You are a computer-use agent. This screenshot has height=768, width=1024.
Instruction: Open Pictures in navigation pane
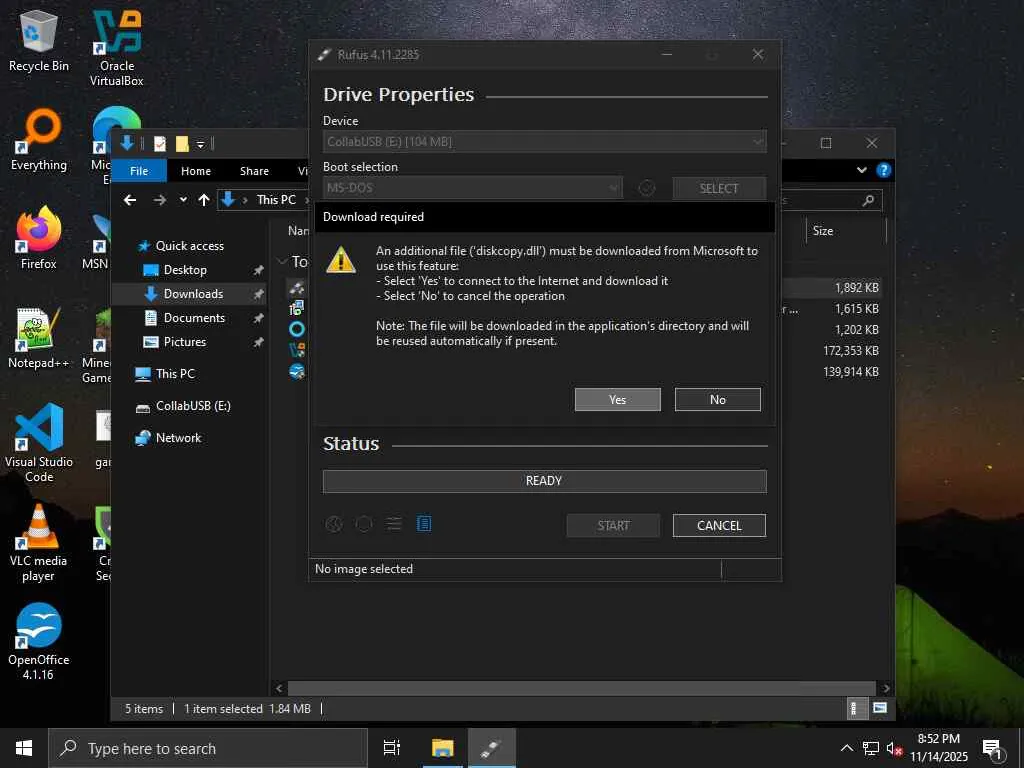click(184, 342)
